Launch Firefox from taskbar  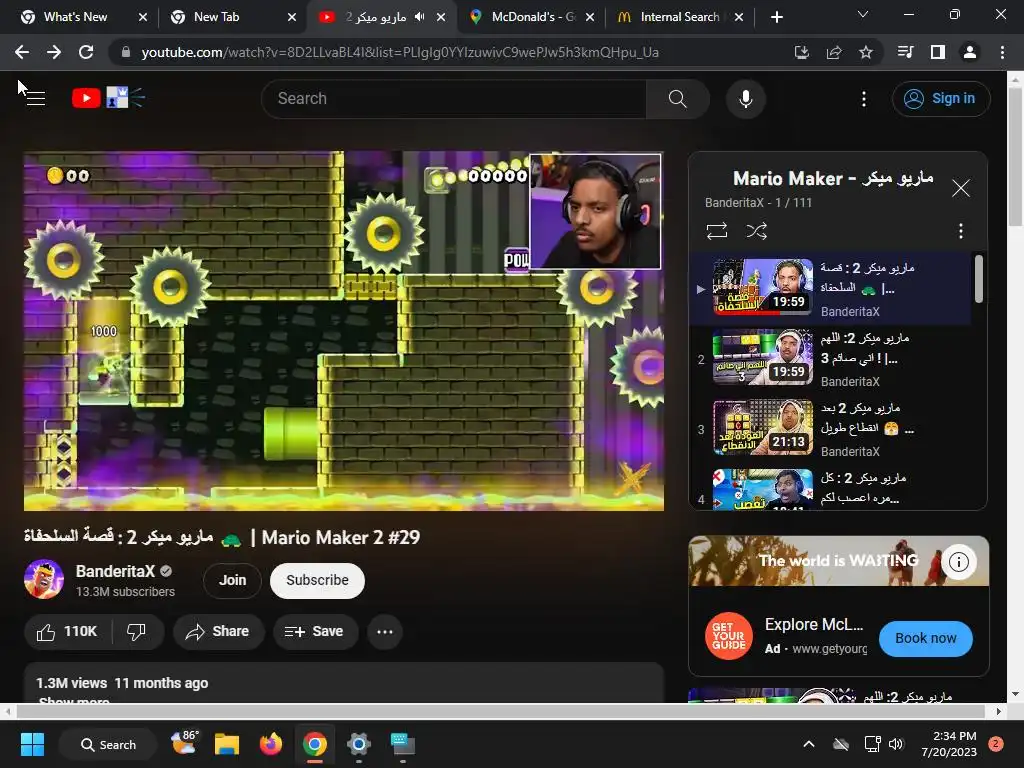(270, 744)
